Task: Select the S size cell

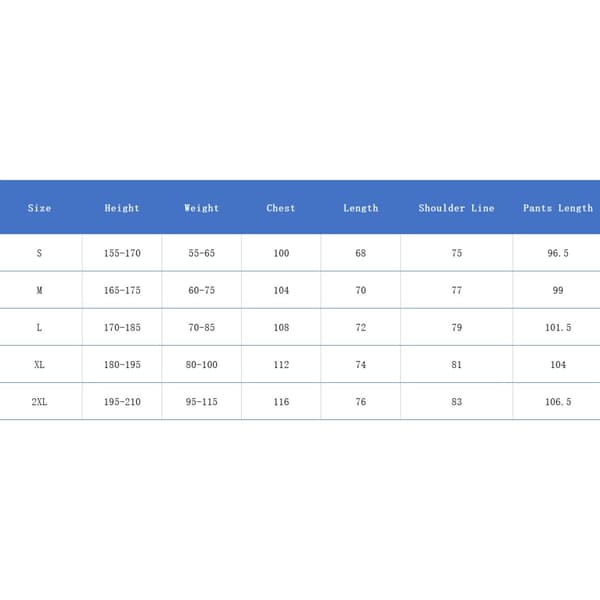Action: pos(39,253)
